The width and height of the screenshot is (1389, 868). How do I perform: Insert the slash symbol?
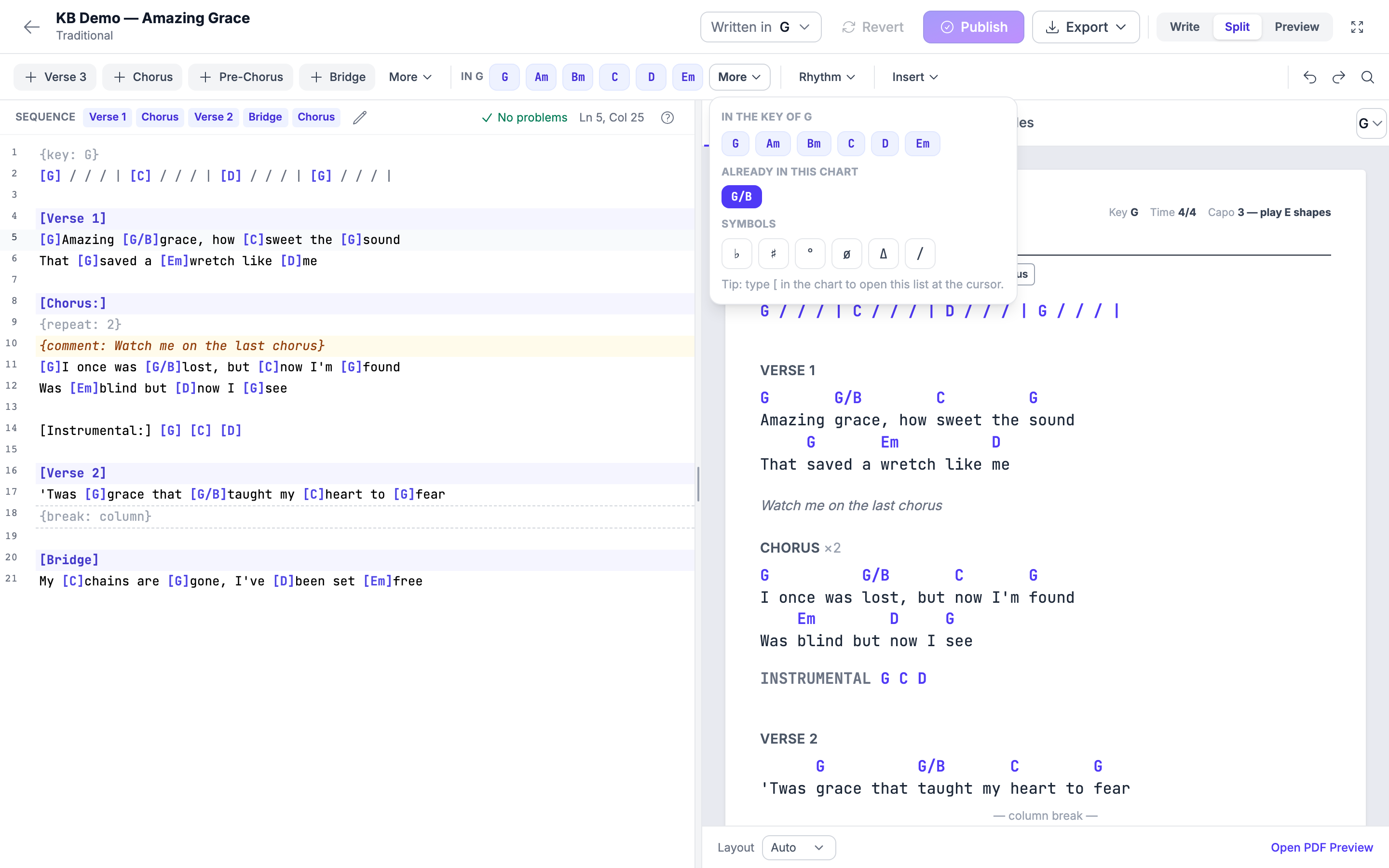pos(920,254)
